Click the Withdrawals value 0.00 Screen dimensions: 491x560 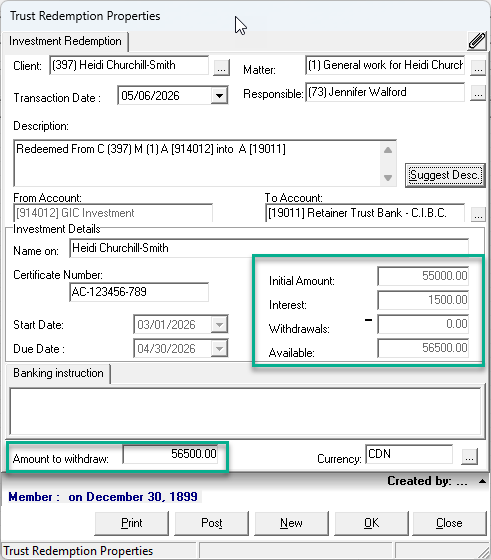pos(423,324)
